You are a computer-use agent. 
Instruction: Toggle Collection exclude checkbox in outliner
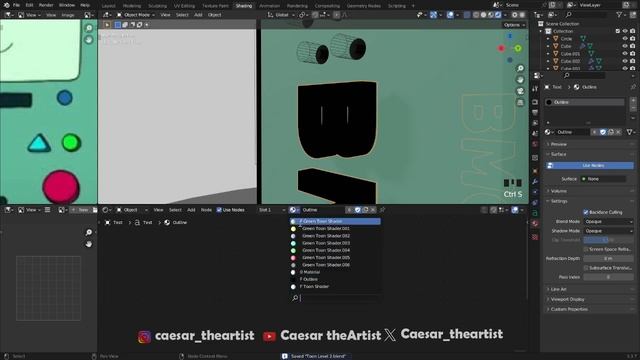[x=618, y=31]
